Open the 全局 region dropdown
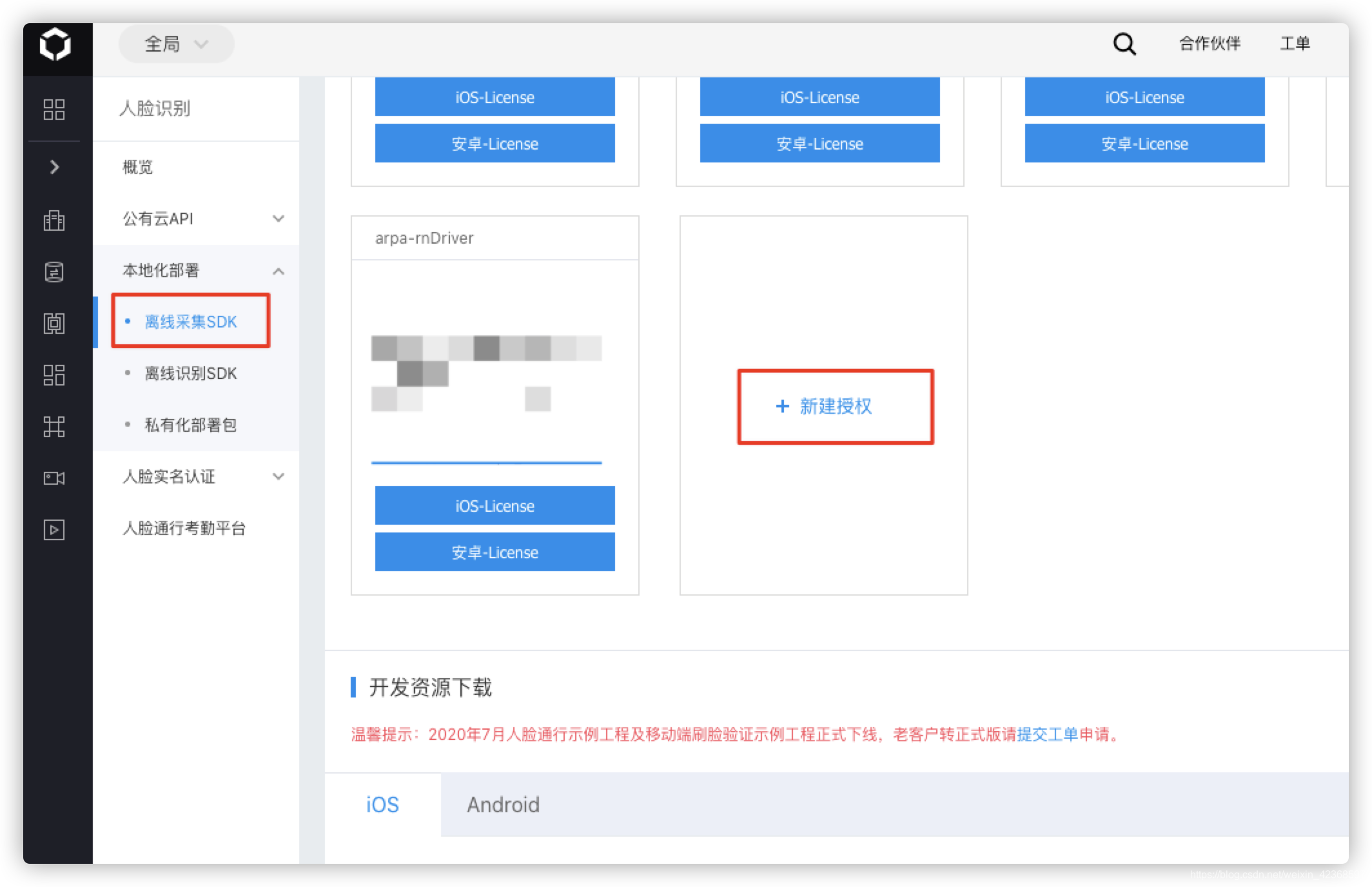This screenshot has width=1372, height=887. [175, 44]
